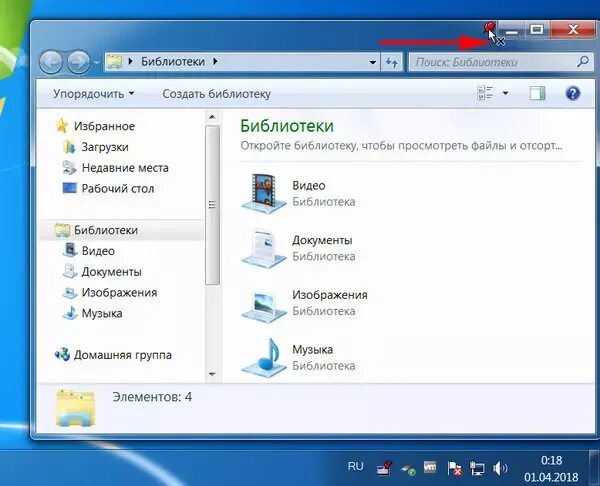Click Action Center flag tray icon
This screenshot has height=486, width=600.
(454, 468)
